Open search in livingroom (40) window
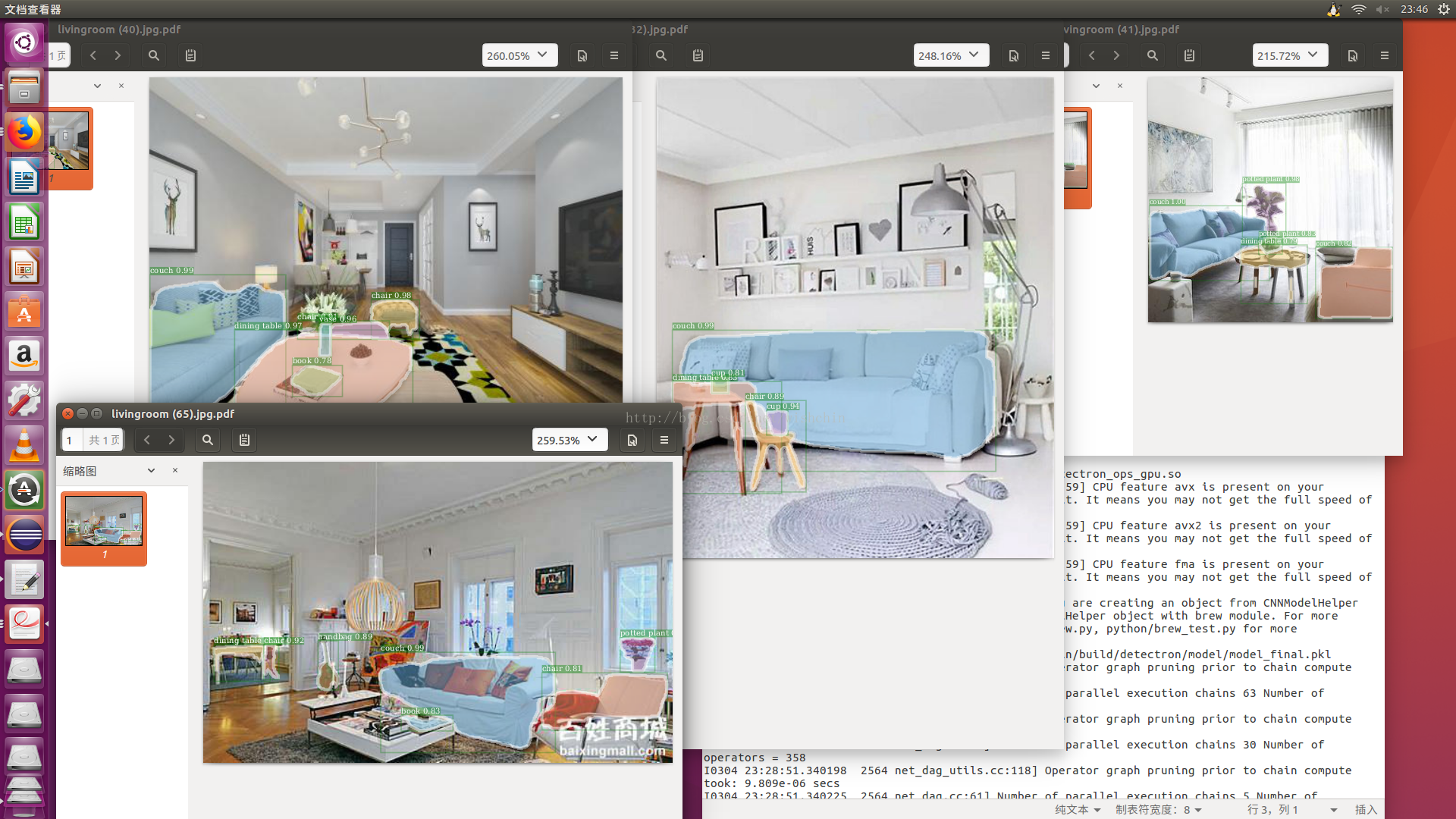The width and height of the screenshot is (1456, 819). coord(154,55)
